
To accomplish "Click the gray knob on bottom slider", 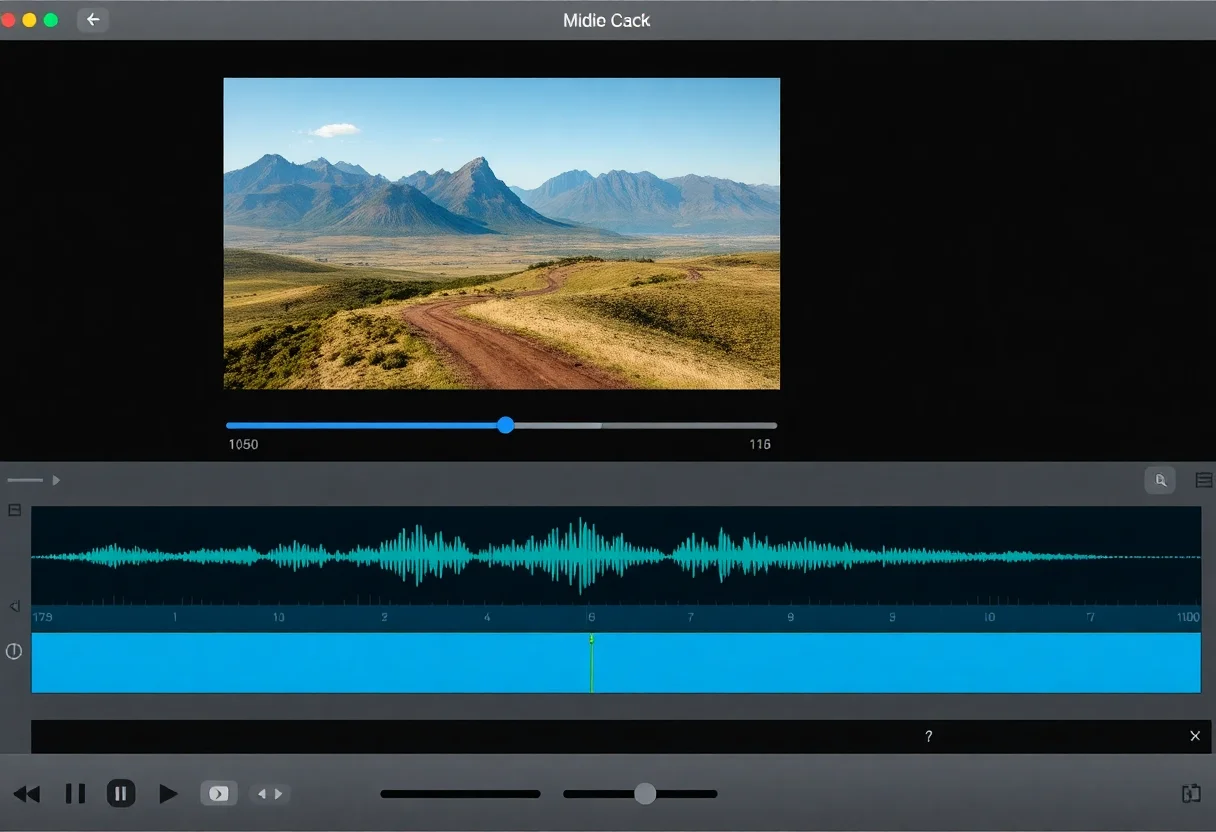I will 645,794.
